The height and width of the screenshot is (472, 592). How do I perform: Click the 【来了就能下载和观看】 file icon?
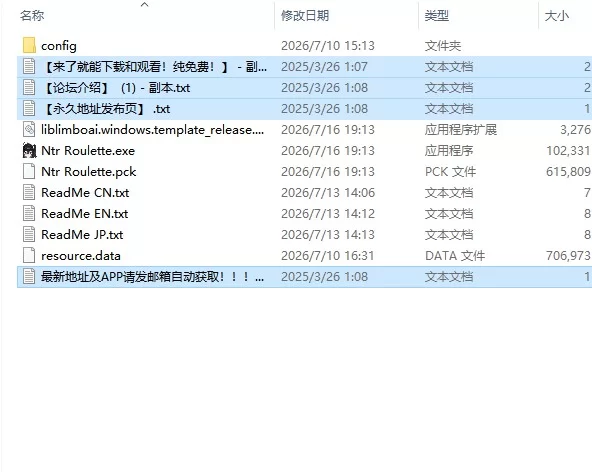(x=29, y=67)
